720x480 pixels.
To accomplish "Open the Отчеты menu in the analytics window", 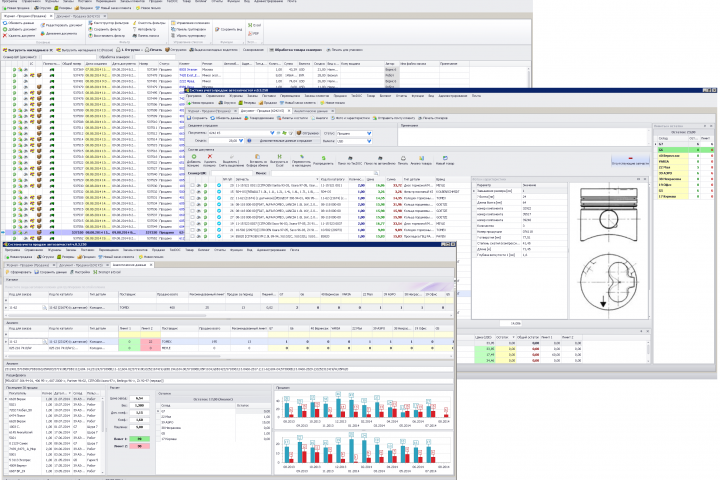I will pos(220,250).
